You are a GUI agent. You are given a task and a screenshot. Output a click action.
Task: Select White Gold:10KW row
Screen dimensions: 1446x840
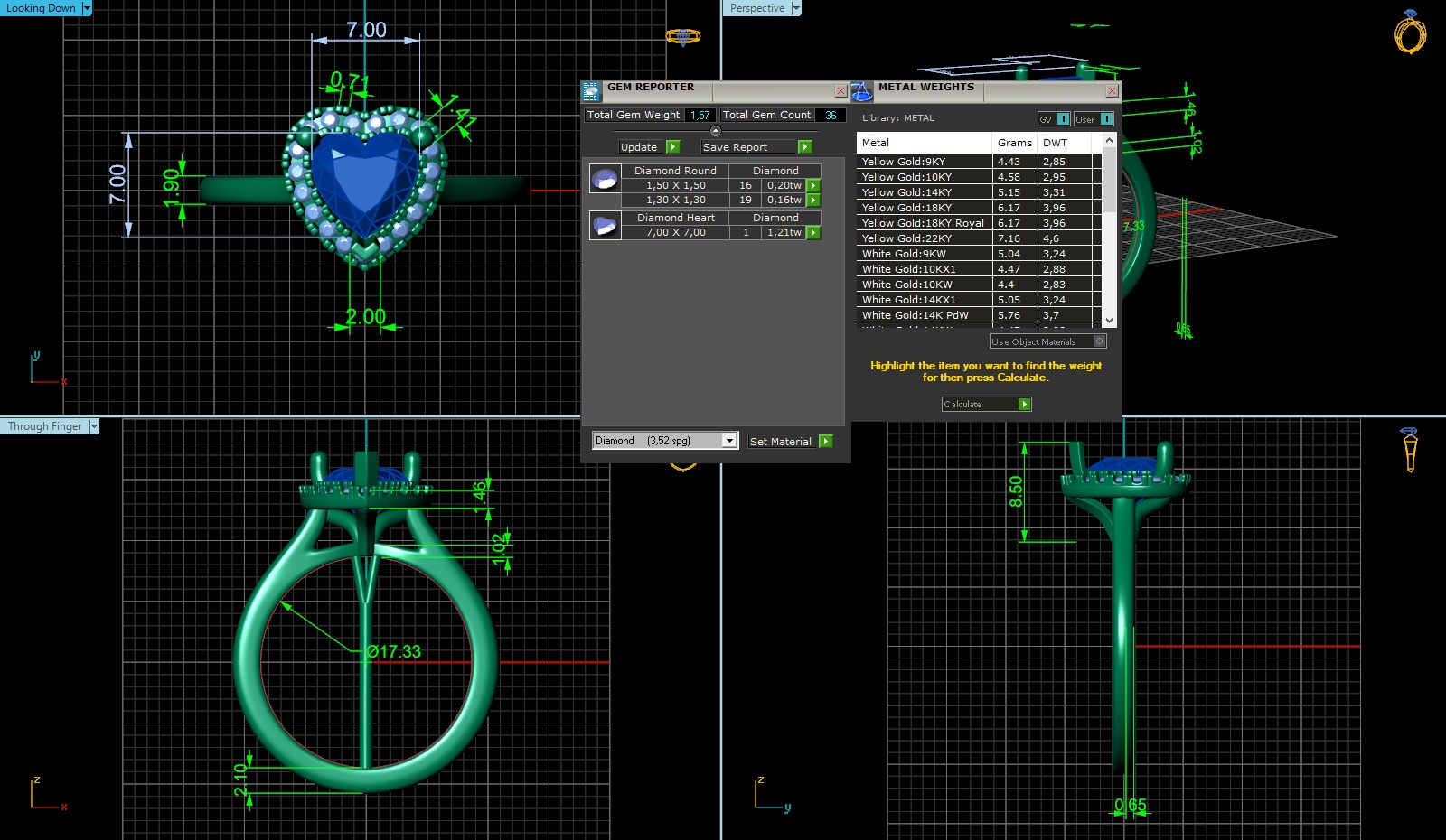coord(980,285)
